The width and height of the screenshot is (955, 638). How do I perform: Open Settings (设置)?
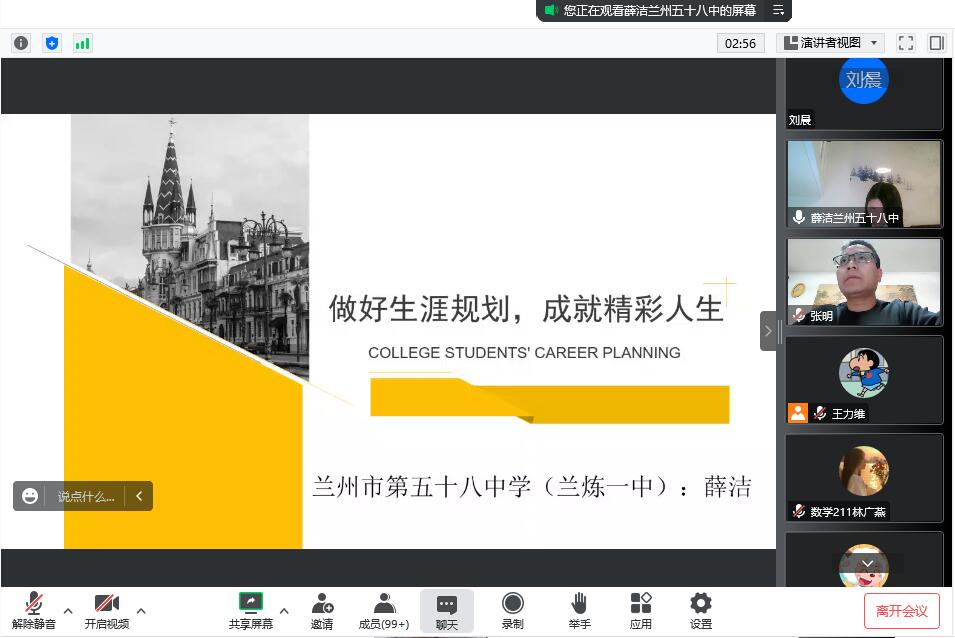tap(701, 610)
